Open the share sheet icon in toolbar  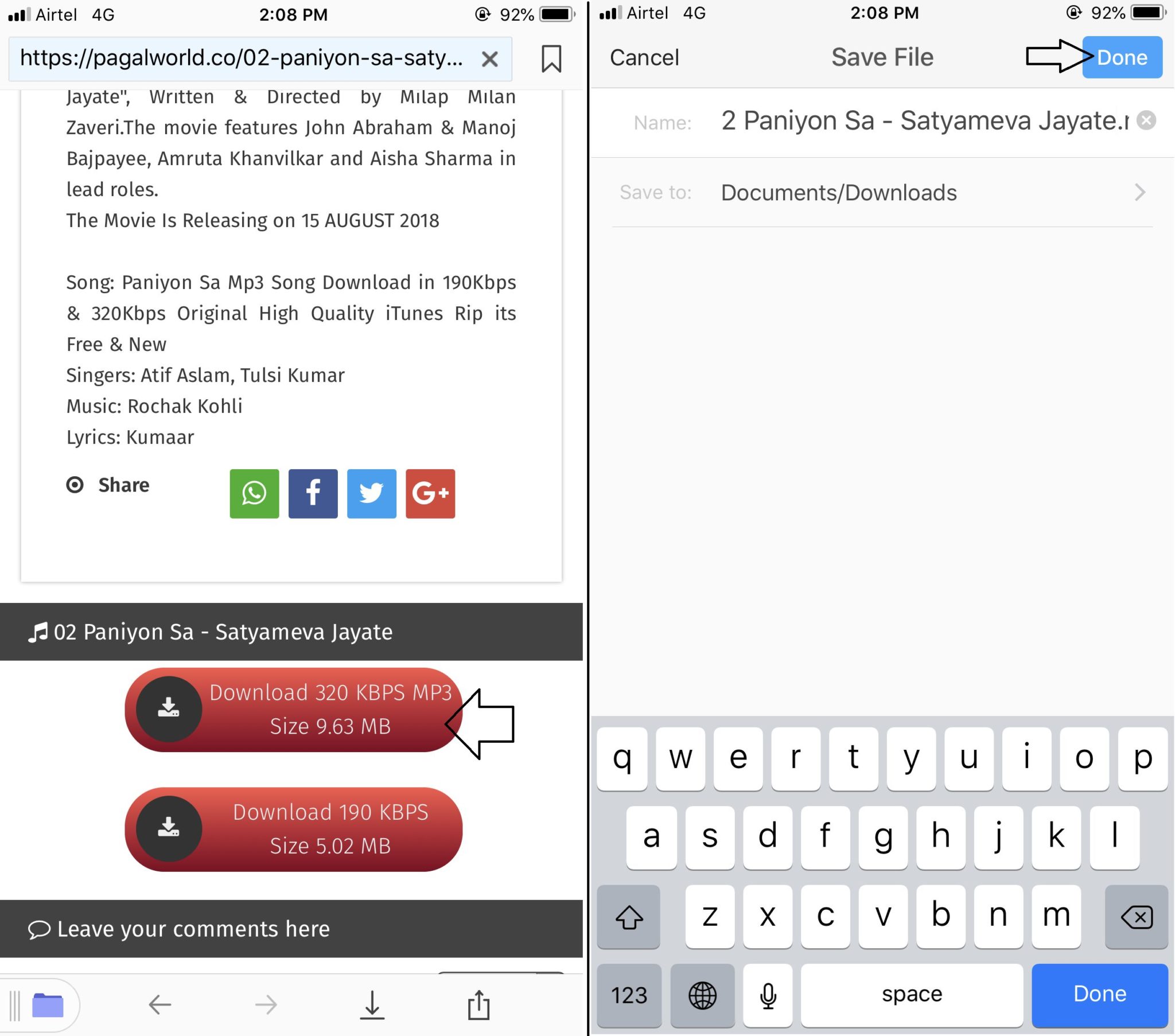point(478,1004)
